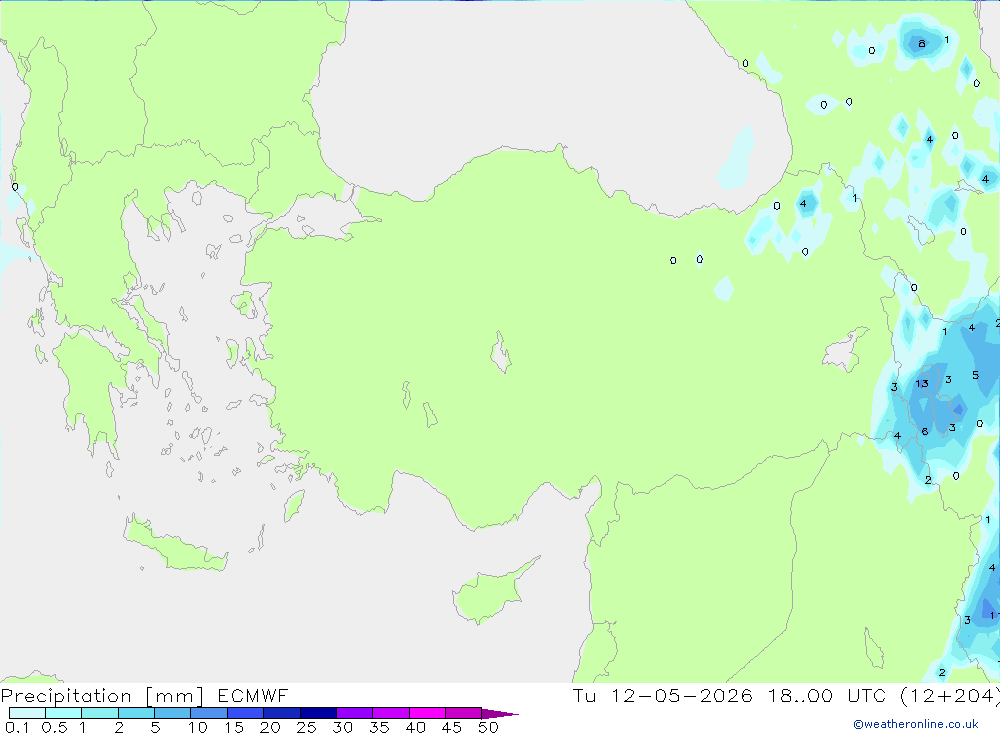Click the "ECMWF" model label
The image size is (1000, 733).
click(253, 695)
